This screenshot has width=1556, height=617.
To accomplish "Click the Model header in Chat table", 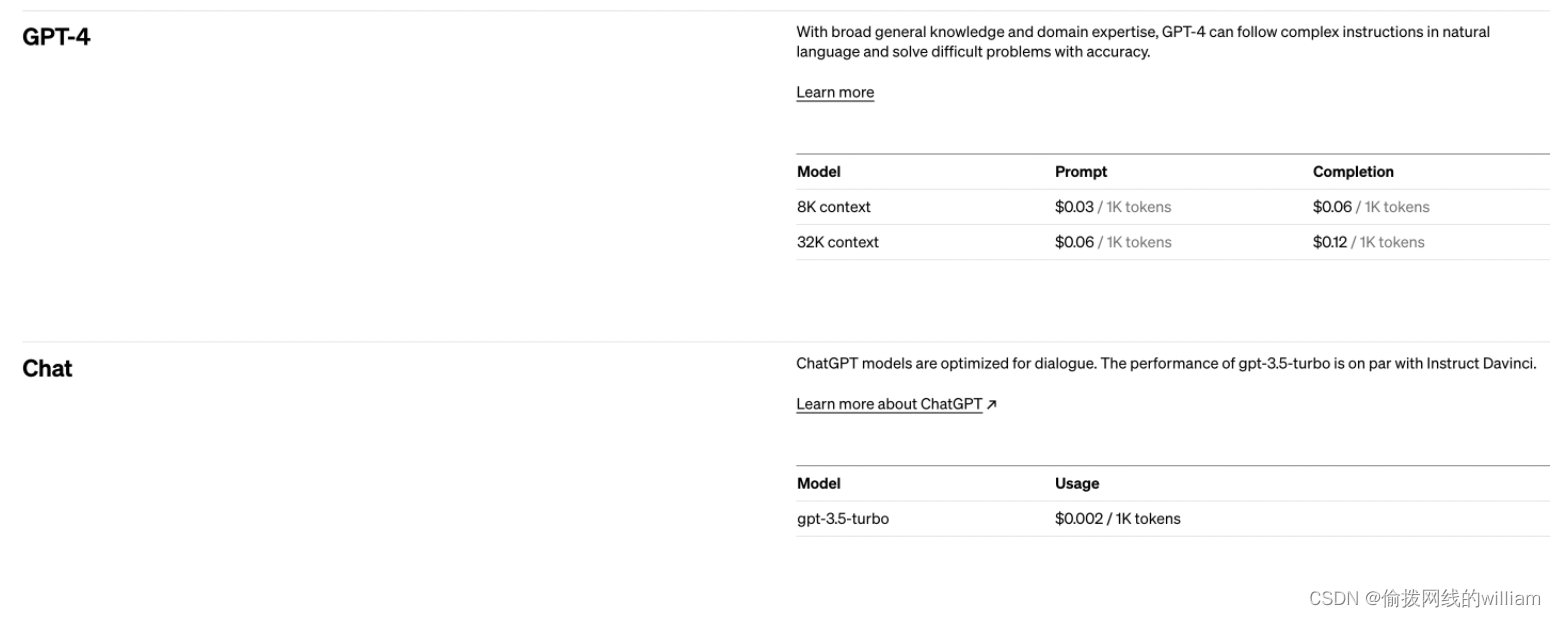I will pos(819,484).
